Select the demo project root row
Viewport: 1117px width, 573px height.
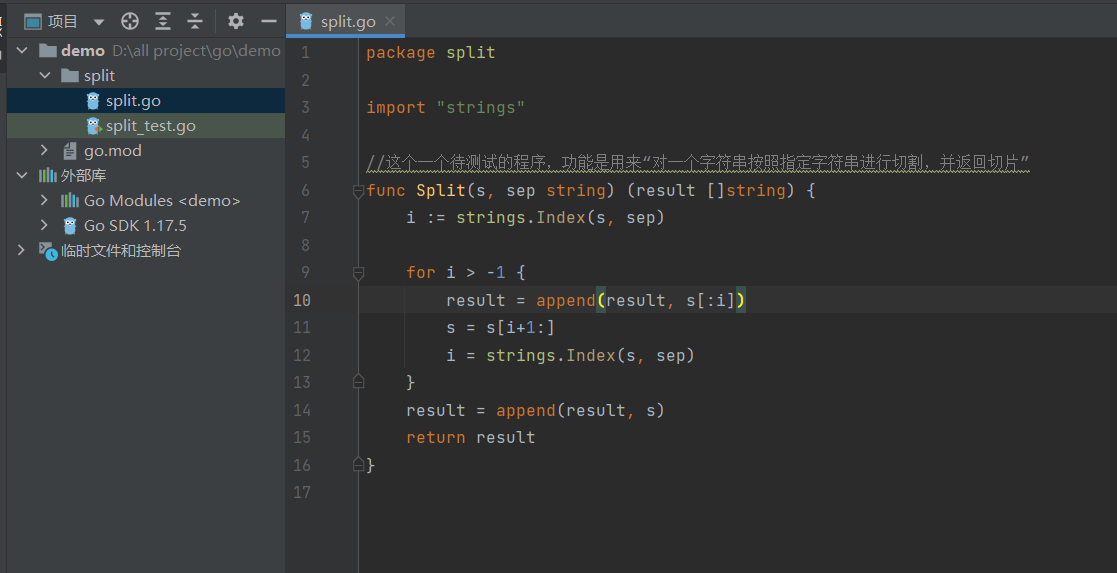(146, 51)
